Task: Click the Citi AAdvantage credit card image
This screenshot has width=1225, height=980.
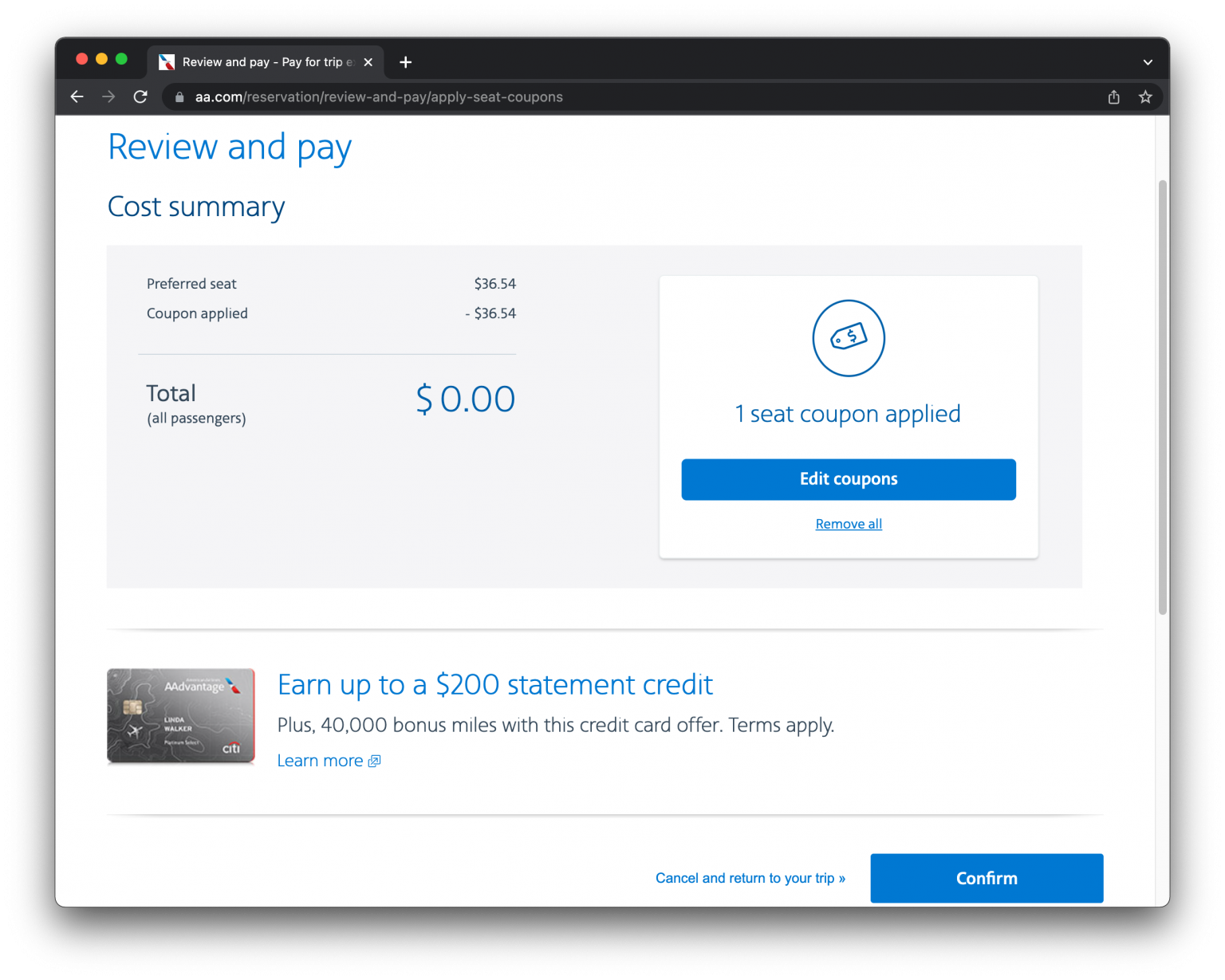Action: pyautogui.click(x=180, y=715)
